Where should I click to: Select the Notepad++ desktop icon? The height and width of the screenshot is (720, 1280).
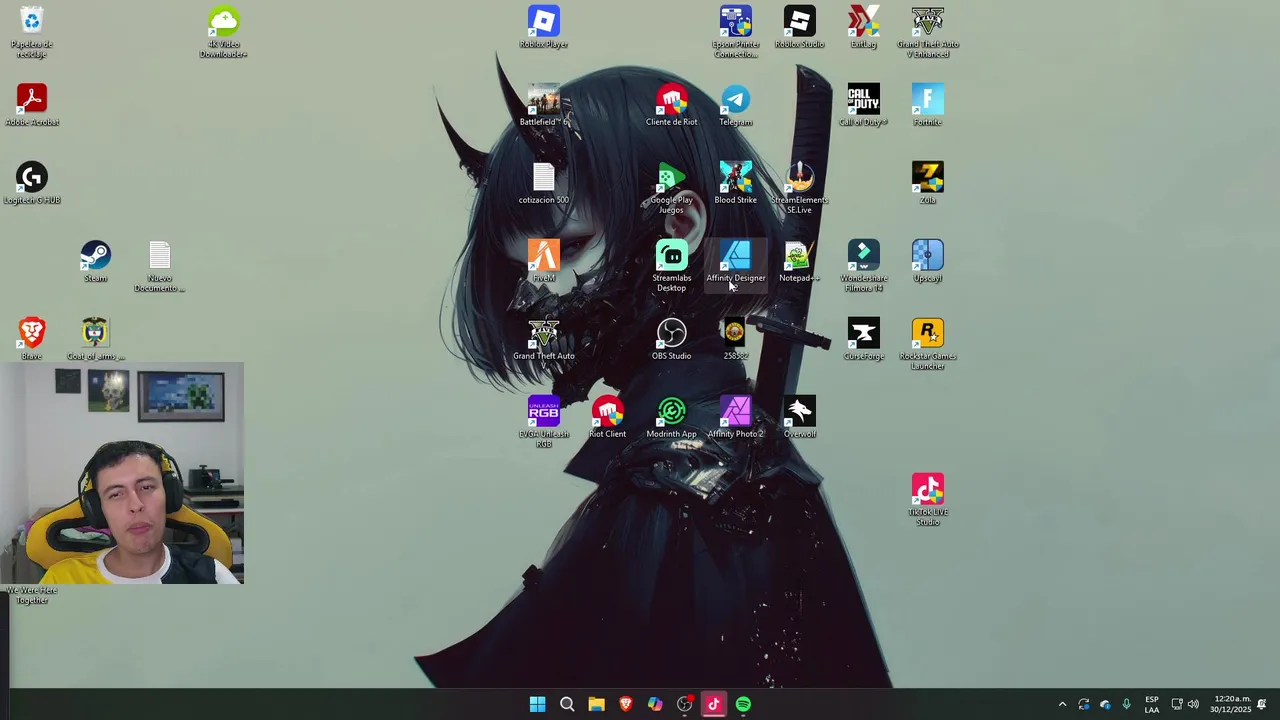point(800,261)
